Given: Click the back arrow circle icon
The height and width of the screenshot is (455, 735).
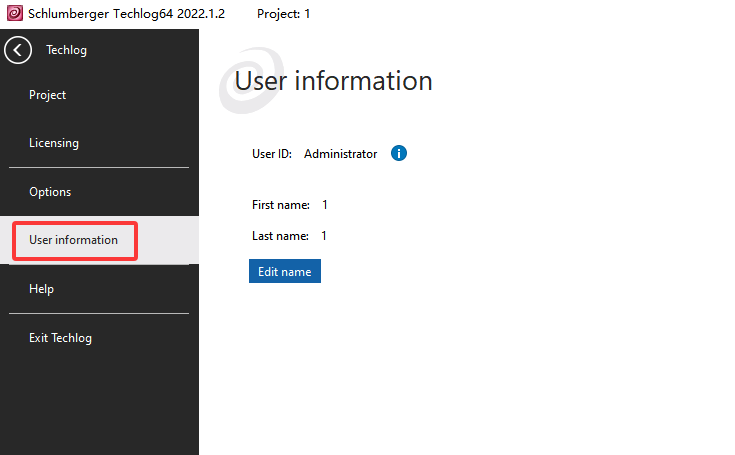Looking at the screenshot, I should tap(18, 50).
